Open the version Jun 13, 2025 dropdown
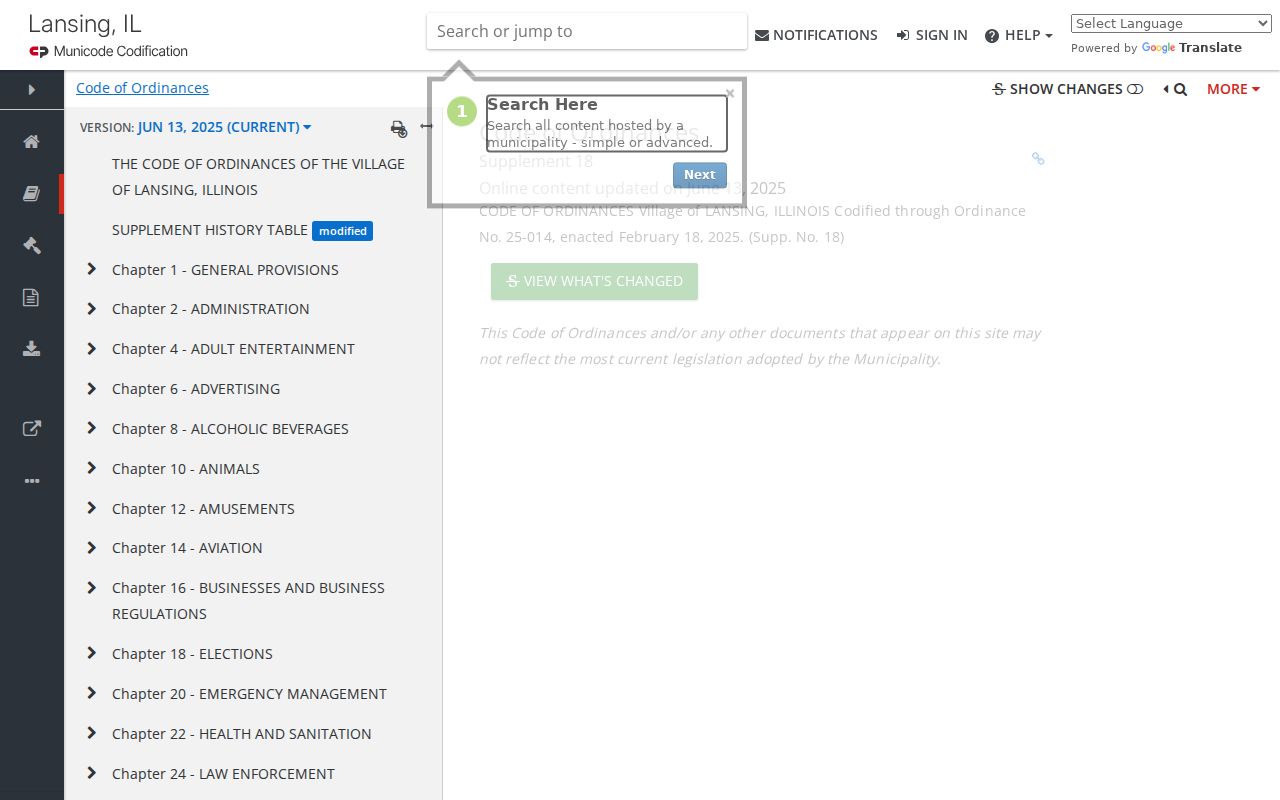The height and width of the screenshot is (800, 1280). (x=225, y=127)
